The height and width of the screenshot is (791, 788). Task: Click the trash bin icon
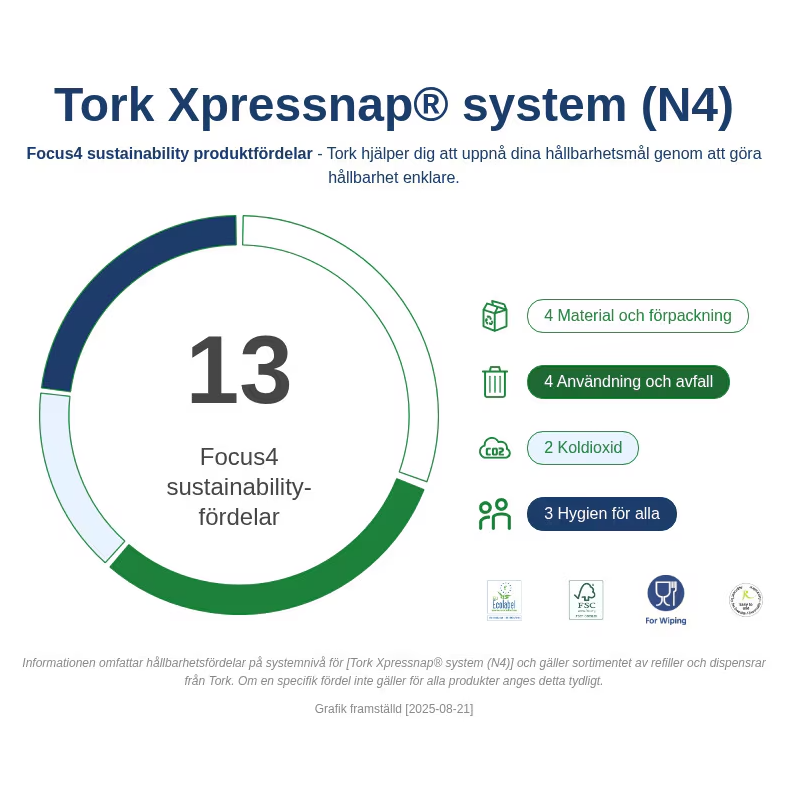pos(494,382)
